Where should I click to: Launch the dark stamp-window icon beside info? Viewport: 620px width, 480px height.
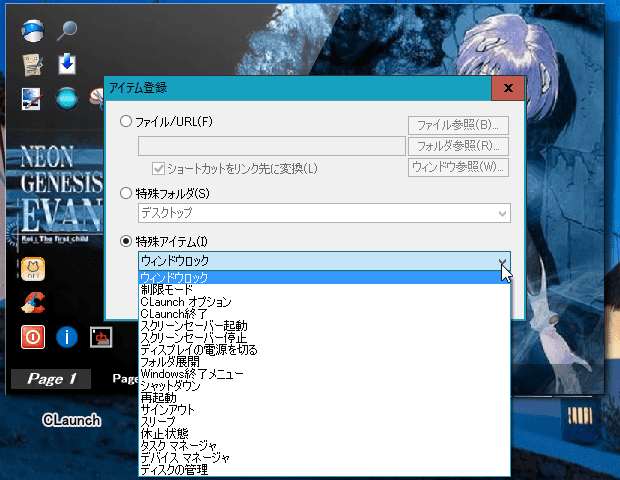coord(101,337)
